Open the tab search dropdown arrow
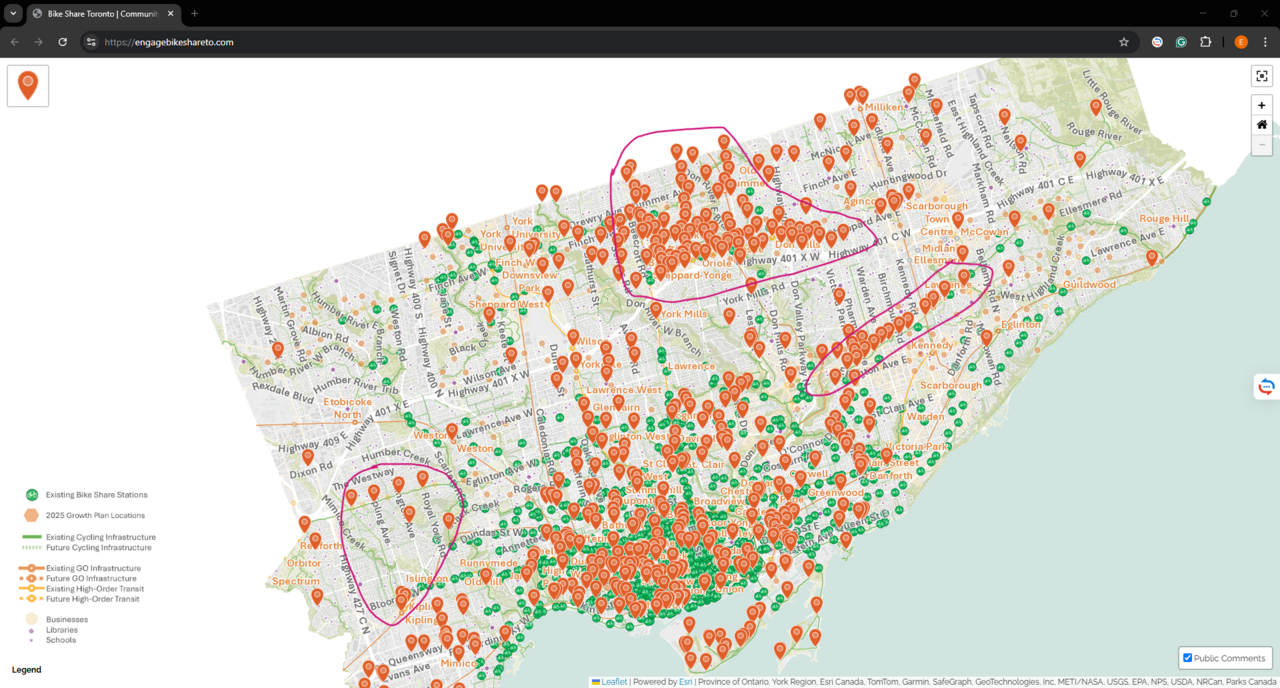The image size is (1280, 688). coord(13,14)
